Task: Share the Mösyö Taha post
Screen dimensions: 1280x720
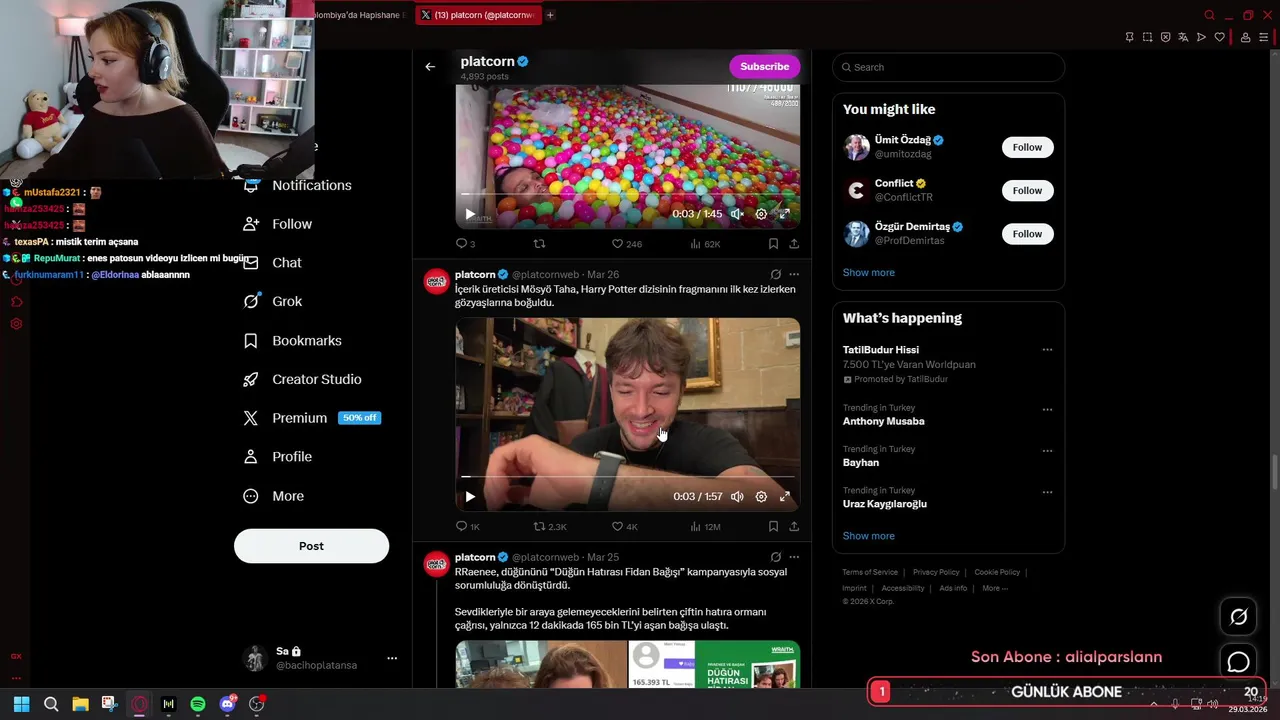Action: [794, 526]
